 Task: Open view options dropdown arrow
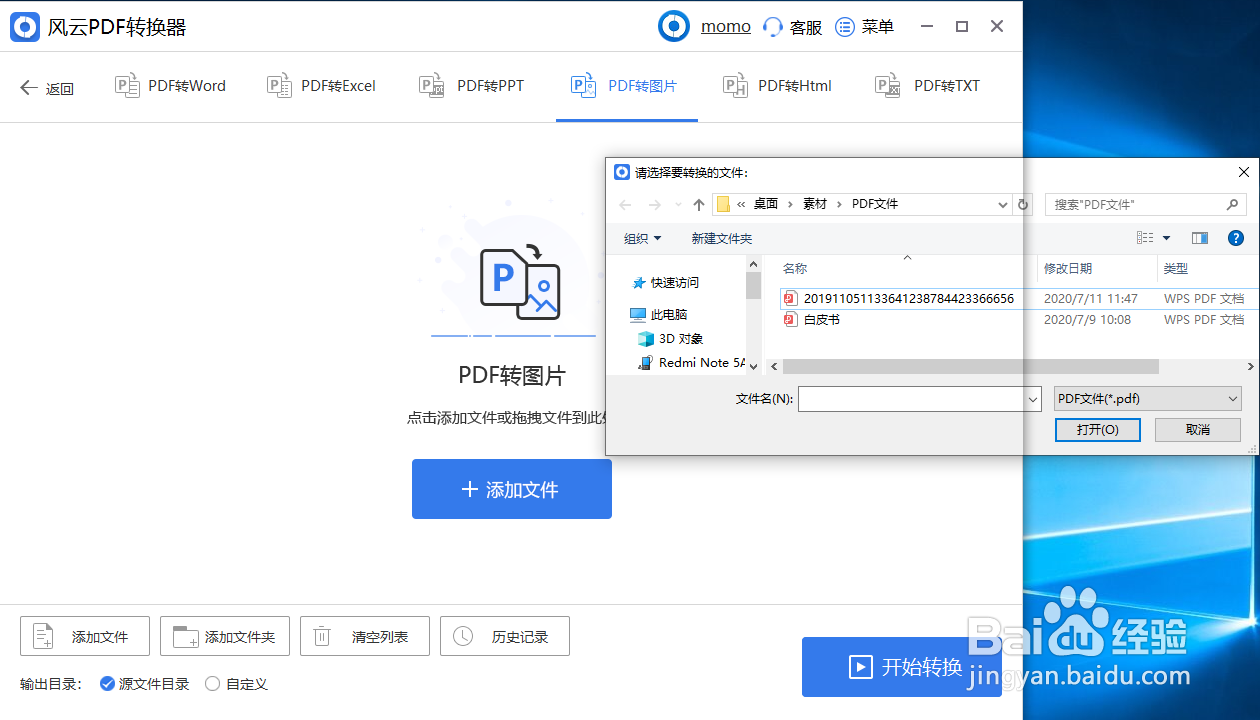(1166, 239)
